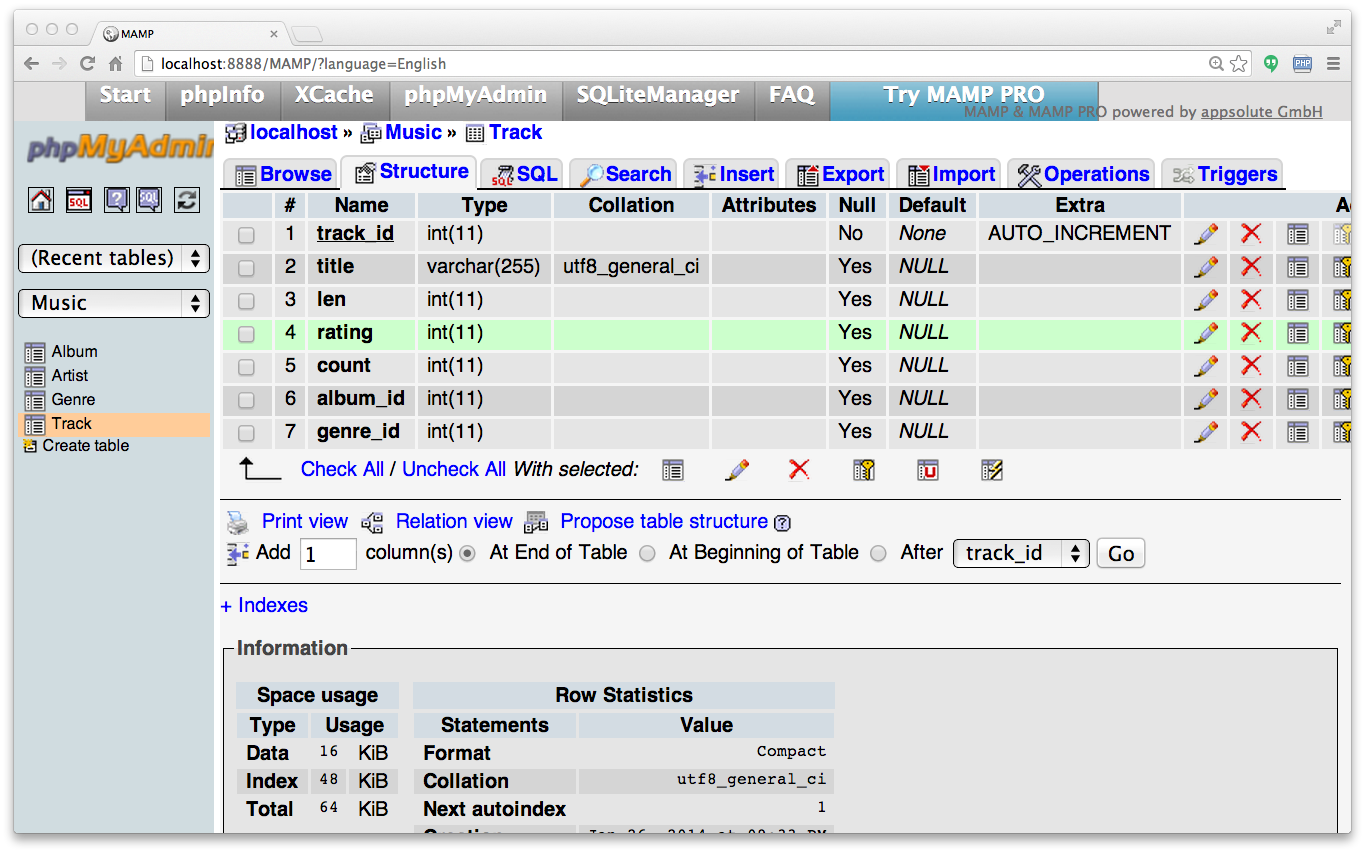This screenshot has height=853, width=1365.
Task: Add primary key icon in With selected
Action: point(864,470)
